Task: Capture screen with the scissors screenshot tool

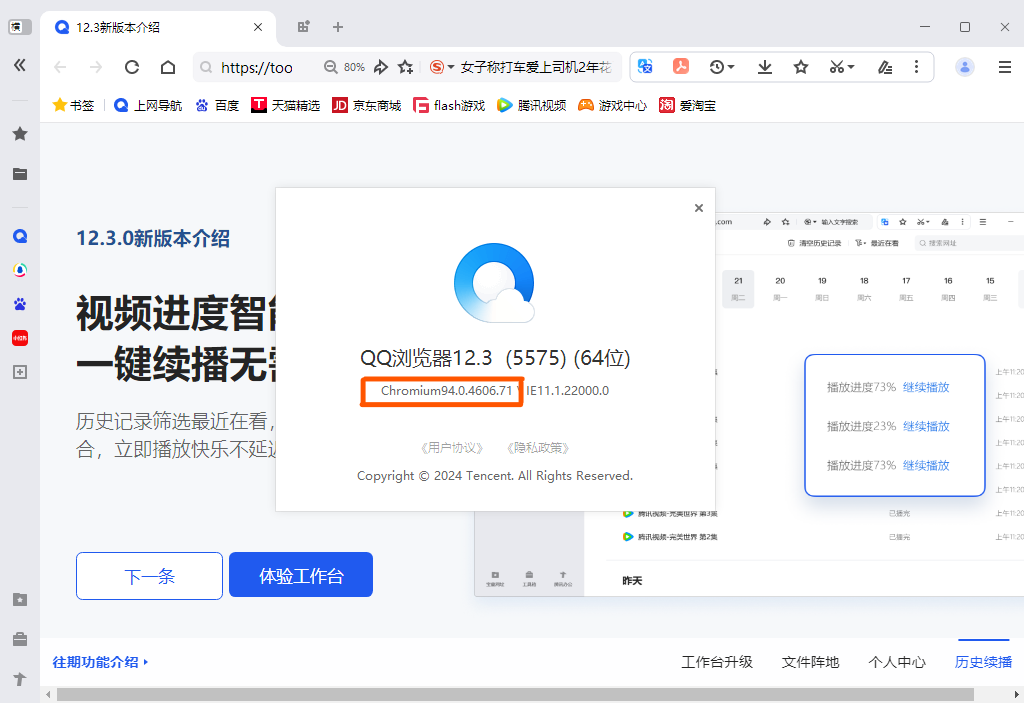Action: tap(836, 66)
